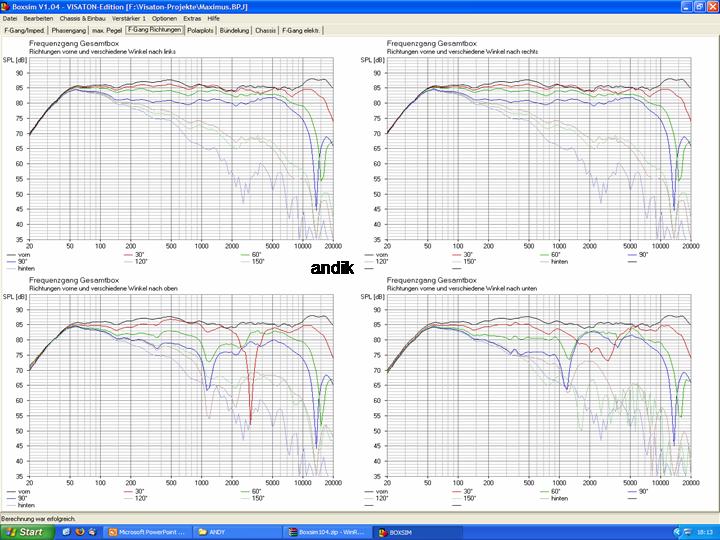Viewport: 720px width, 540px height.
Task: Open the Bearbeiten menu
Action: [x=38, y=18]
